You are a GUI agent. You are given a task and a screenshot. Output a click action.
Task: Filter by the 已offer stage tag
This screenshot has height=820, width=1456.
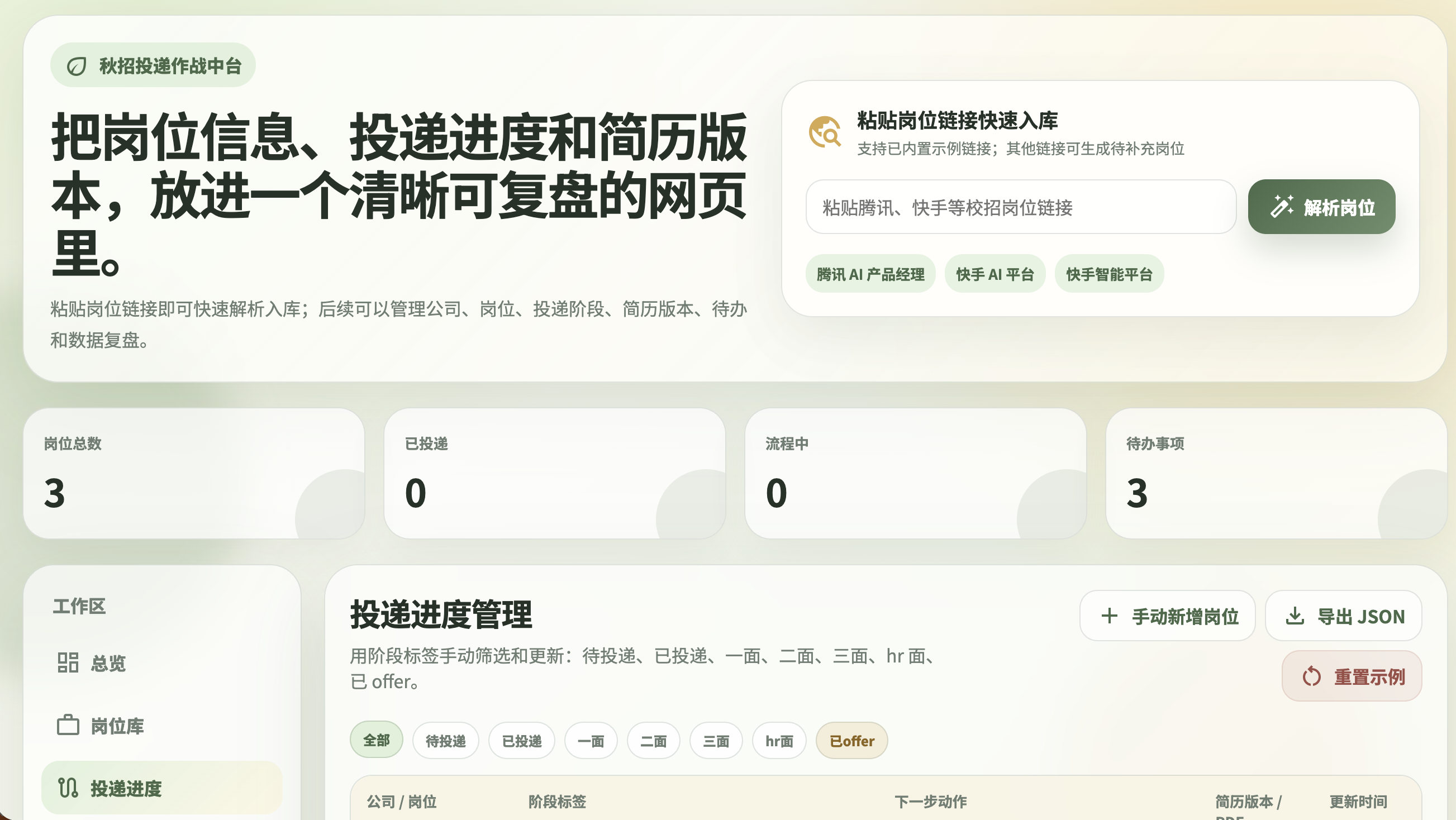click(852, 740)
